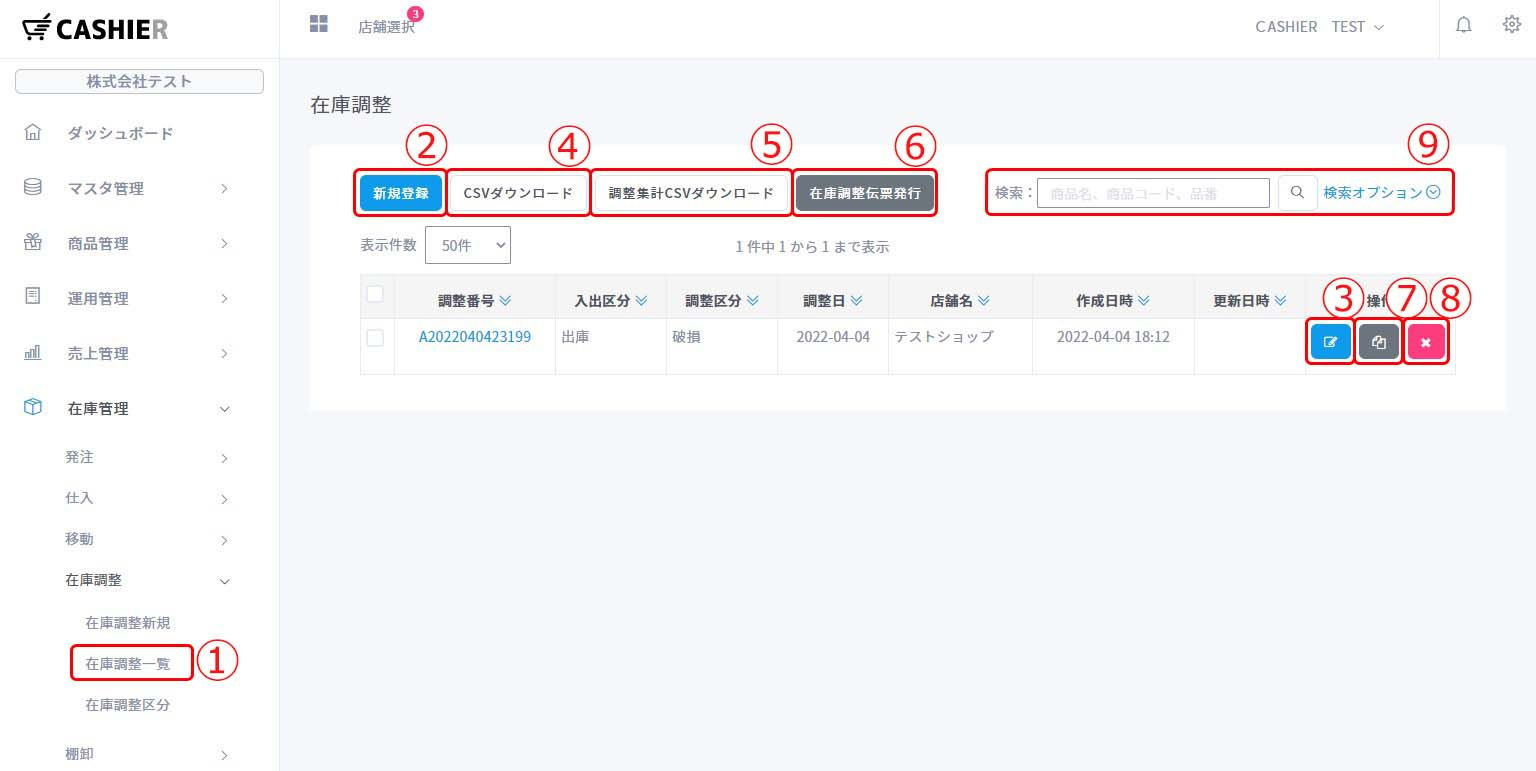Sort by 調整区分 column arrow
Image resolution: width=1536 pixels, height=771 pixels.
coord(752,300)
